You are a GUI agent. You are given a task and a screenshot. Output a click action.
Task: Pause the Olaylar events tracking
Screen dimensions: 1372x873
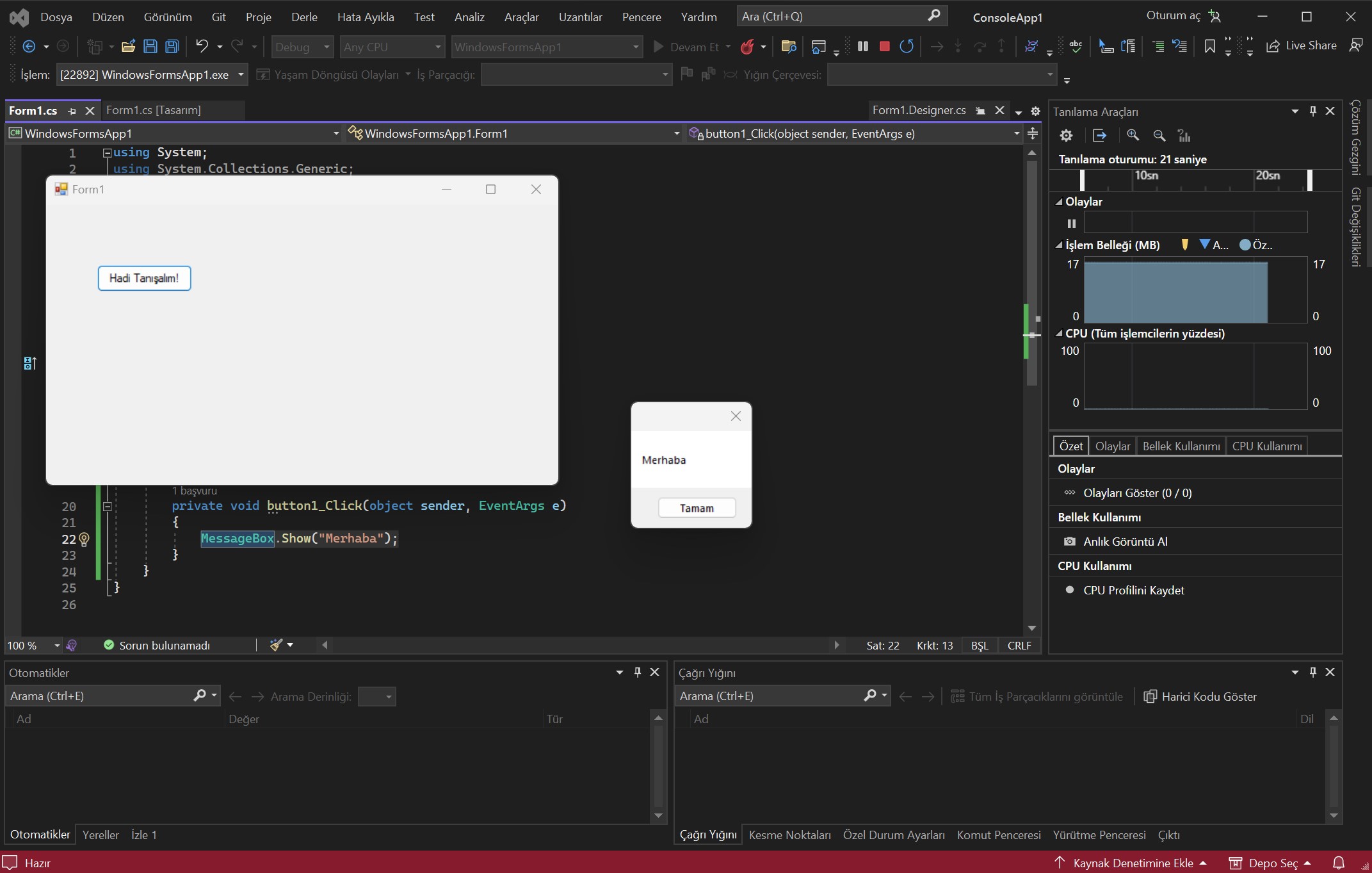pyautogui.click(x=1071, y=224)
